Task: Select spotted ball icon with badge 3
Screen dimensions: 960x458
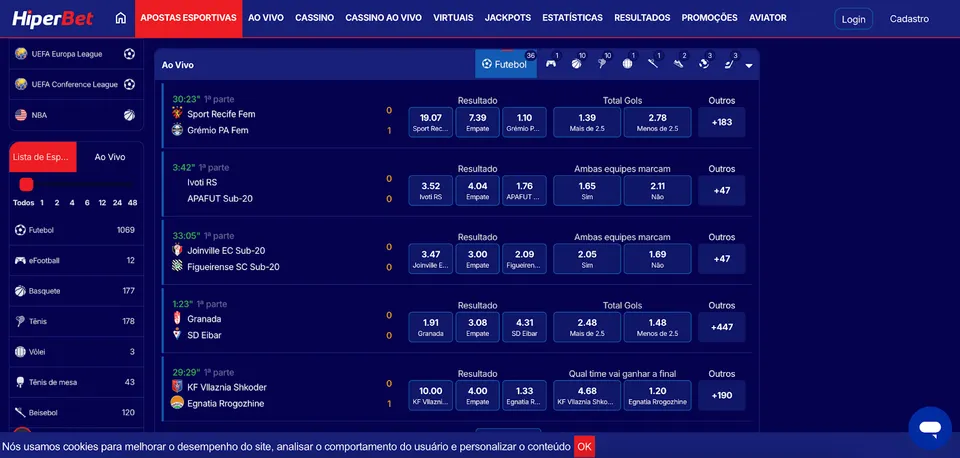Action: 704,64
